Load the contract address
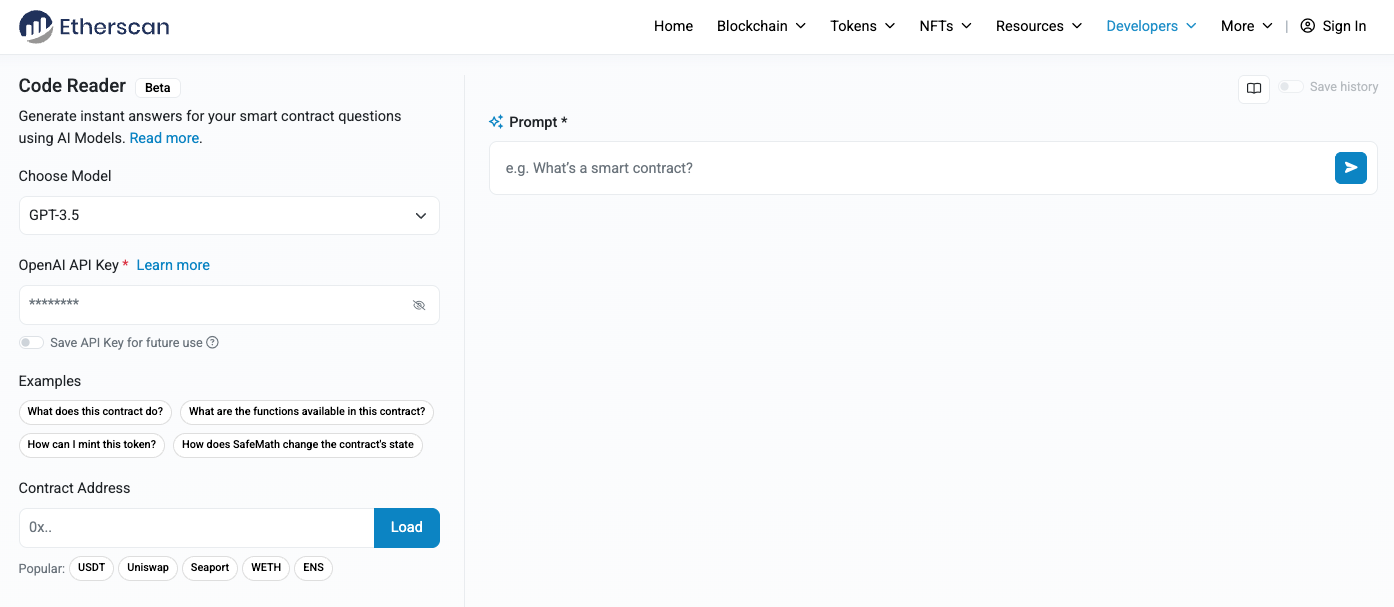 pos(407,528)
